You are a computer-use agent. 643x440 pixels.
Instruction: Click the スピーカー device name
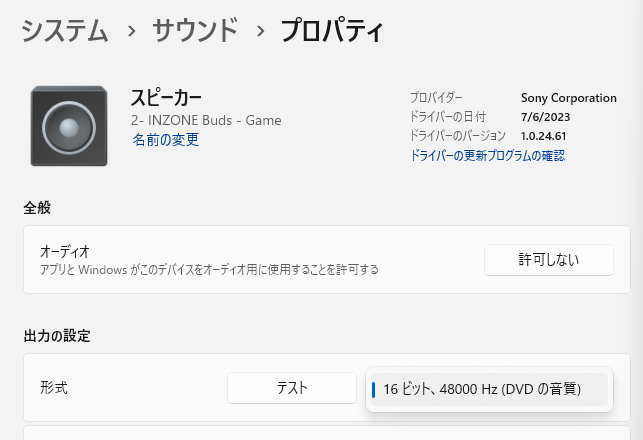tap(166, 98)
